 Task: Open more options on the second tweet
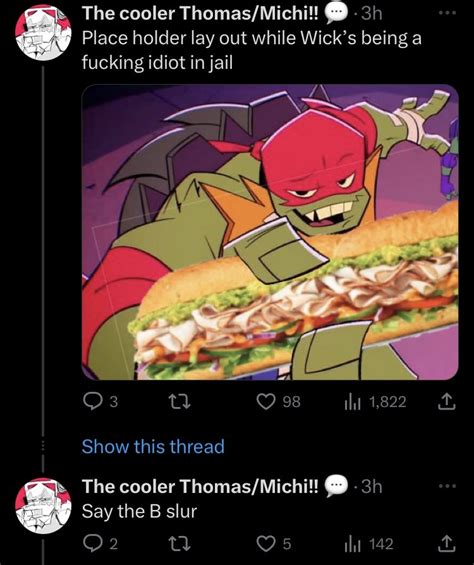(448, 486)
